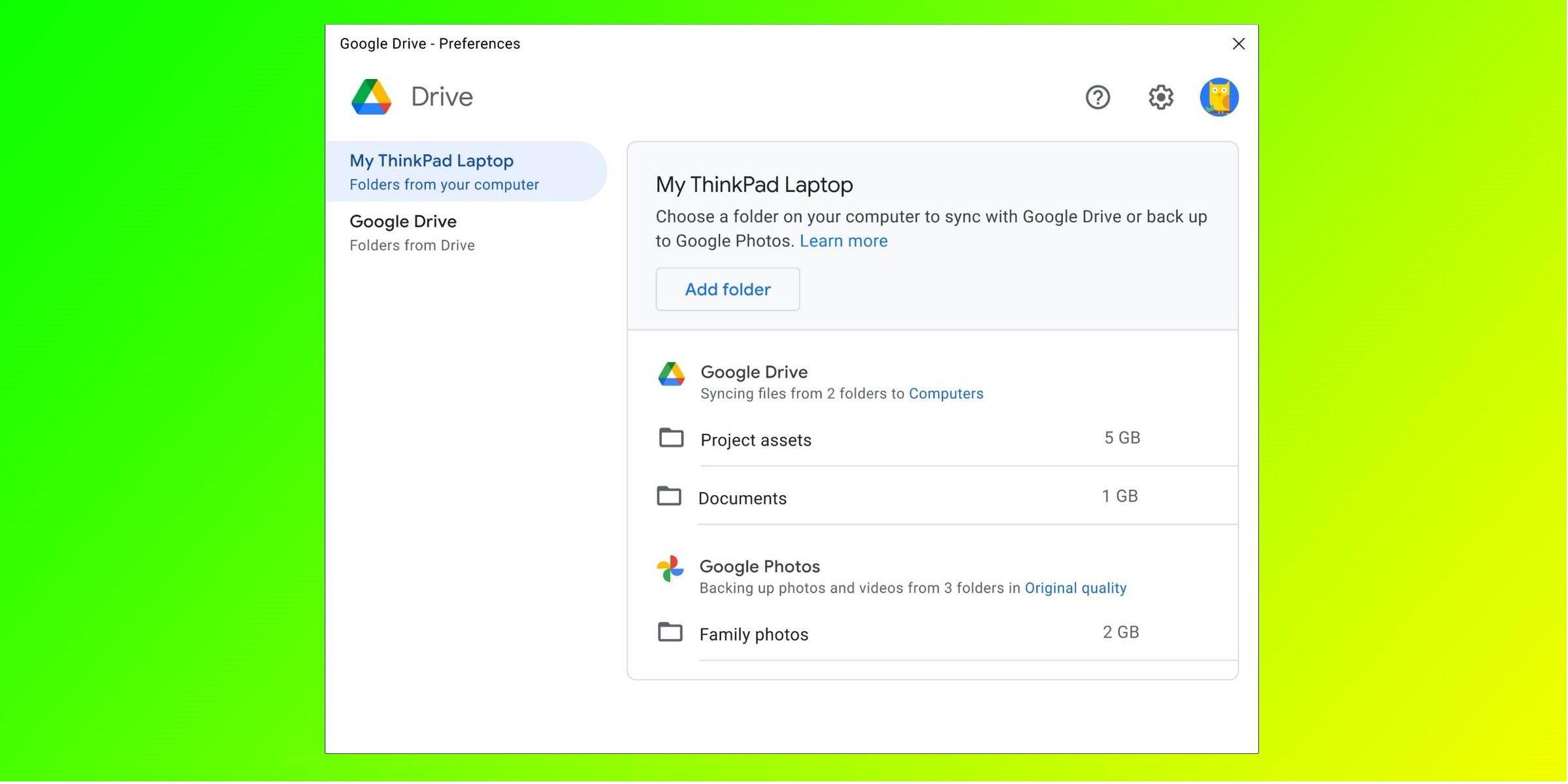The image size is (1568, 784).
Task: Open the Original quality setting link
Action: (1075, 588)
